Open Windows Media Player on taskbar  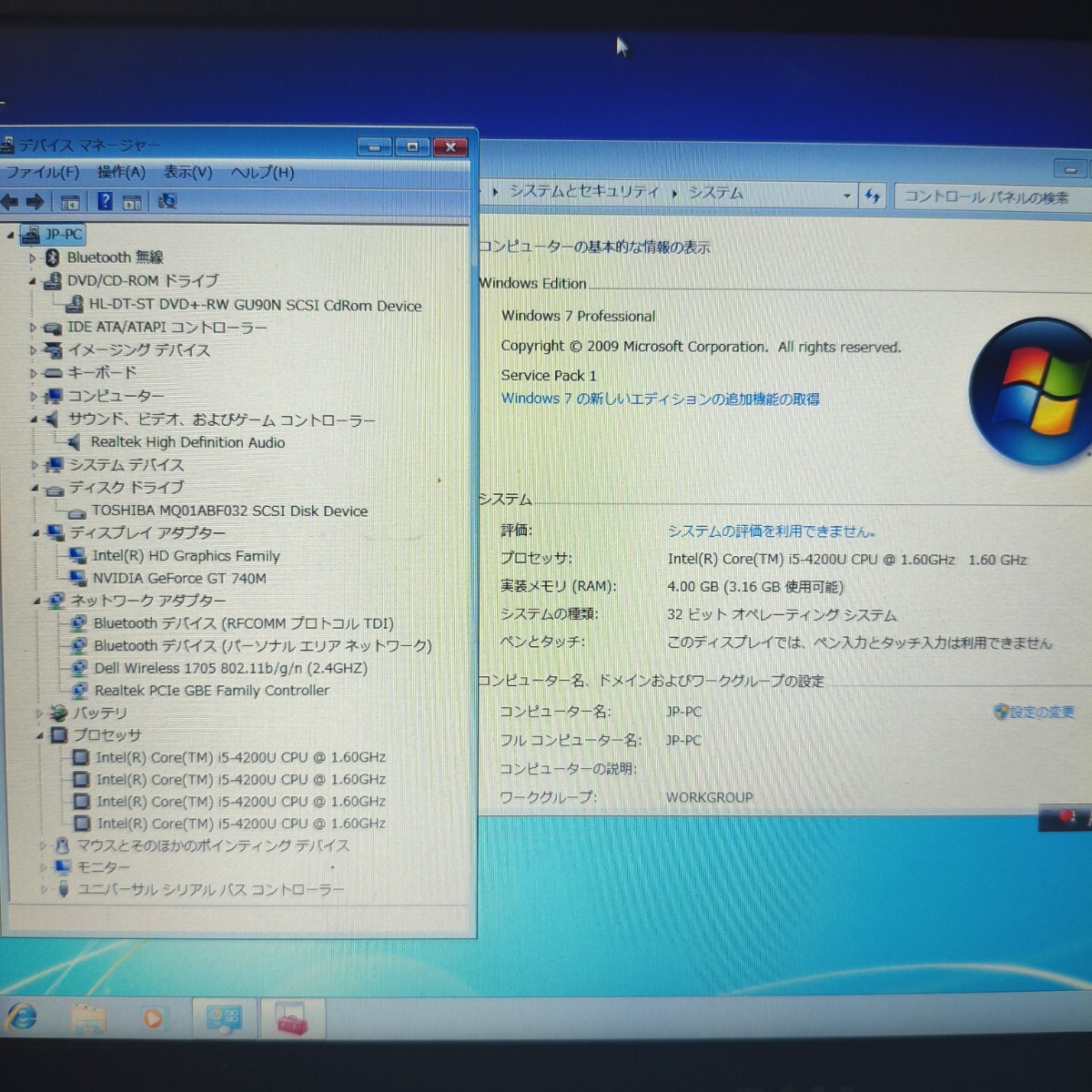coord(152,1018)
